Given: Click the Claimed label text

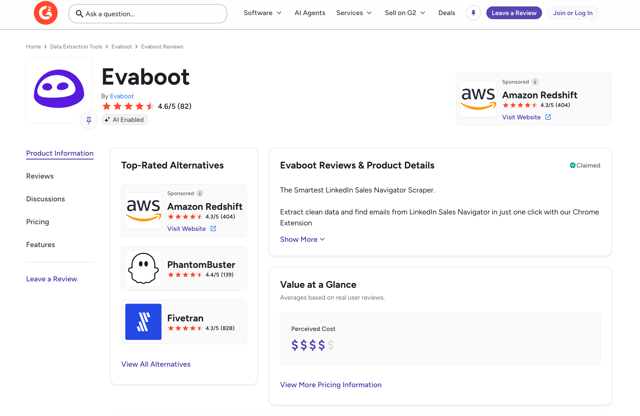Looking at the screenshot, I should [x=588, y=165].
